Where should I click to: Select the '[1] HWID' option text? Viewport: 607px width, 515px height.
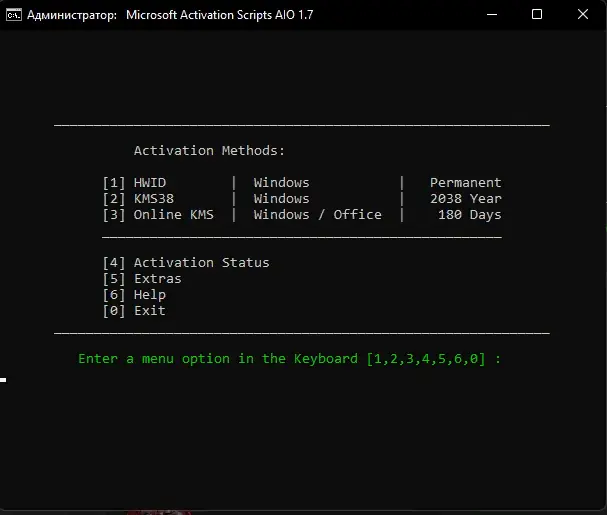[x=134, y=183]
